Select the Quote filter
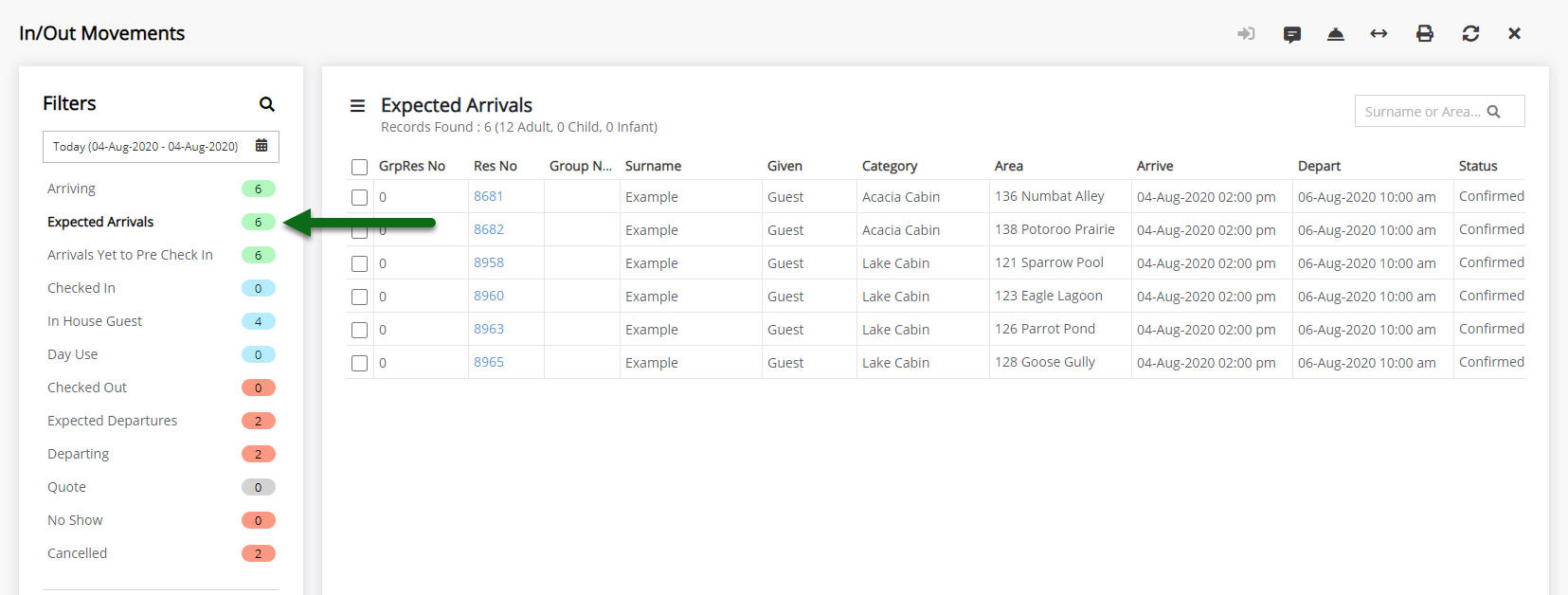The image size is (1568, 595). [x=66, y=487]
